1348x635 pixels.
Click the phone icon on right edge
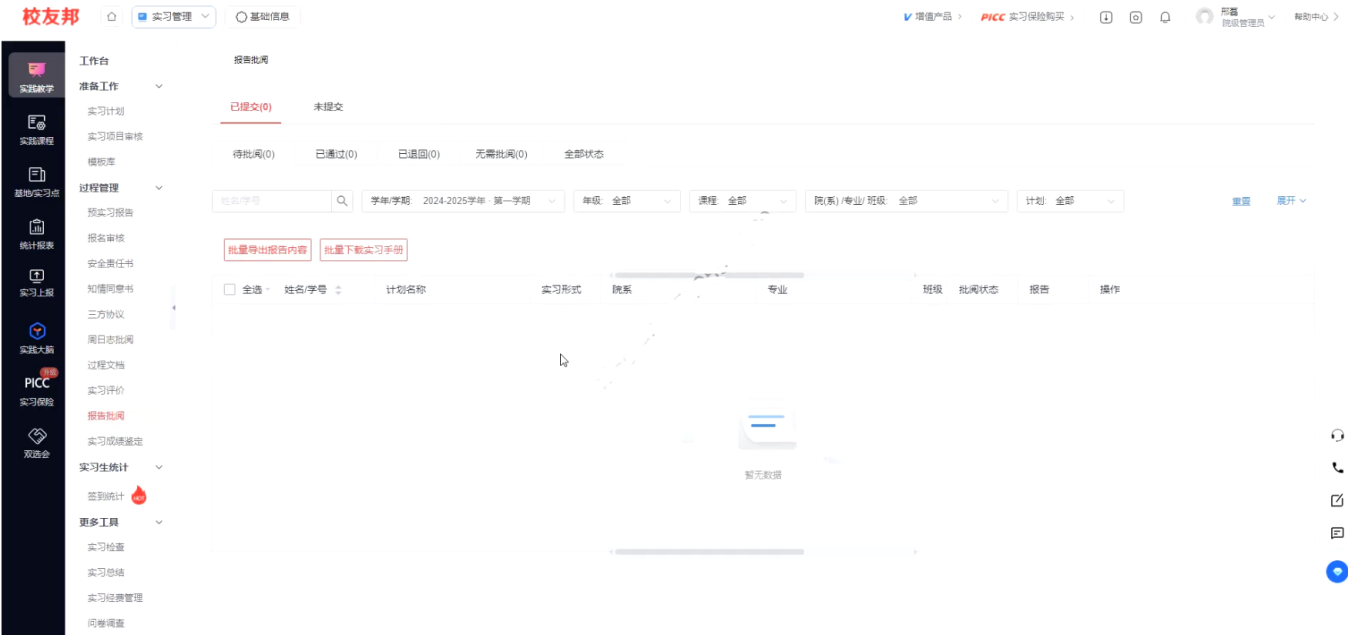[x=1337, y=467]
